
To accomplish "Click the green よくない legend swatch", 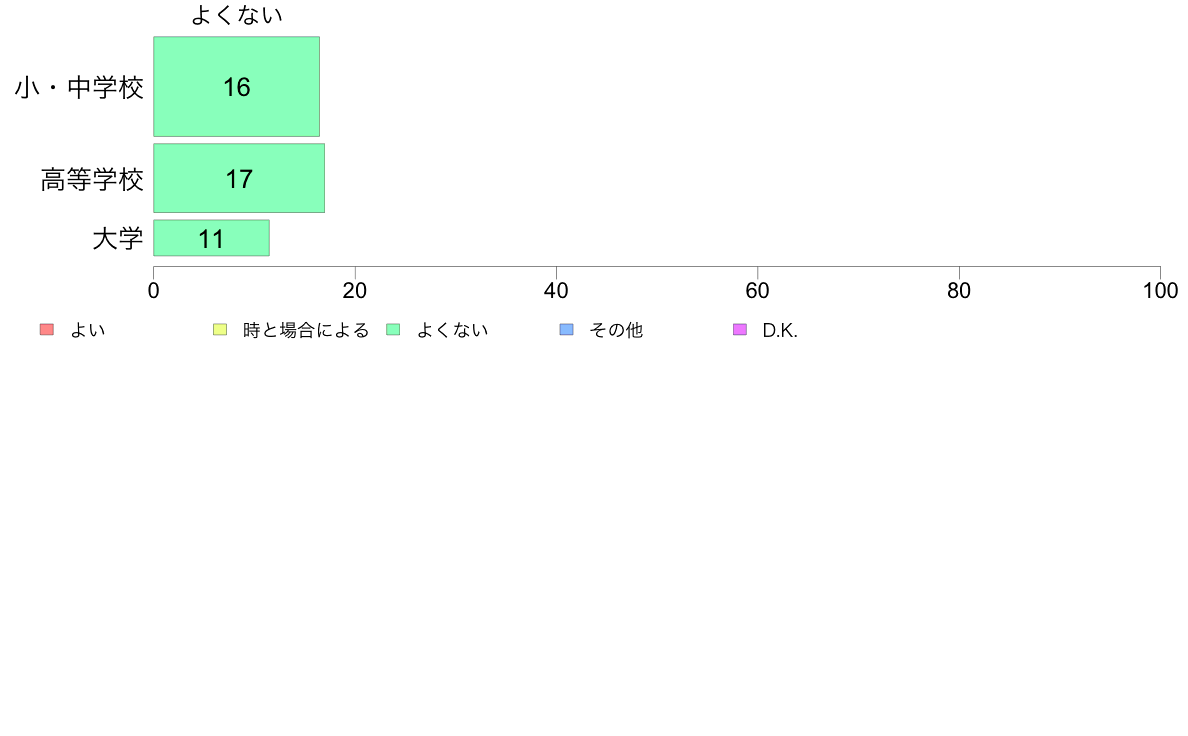I will click(393, 330).
